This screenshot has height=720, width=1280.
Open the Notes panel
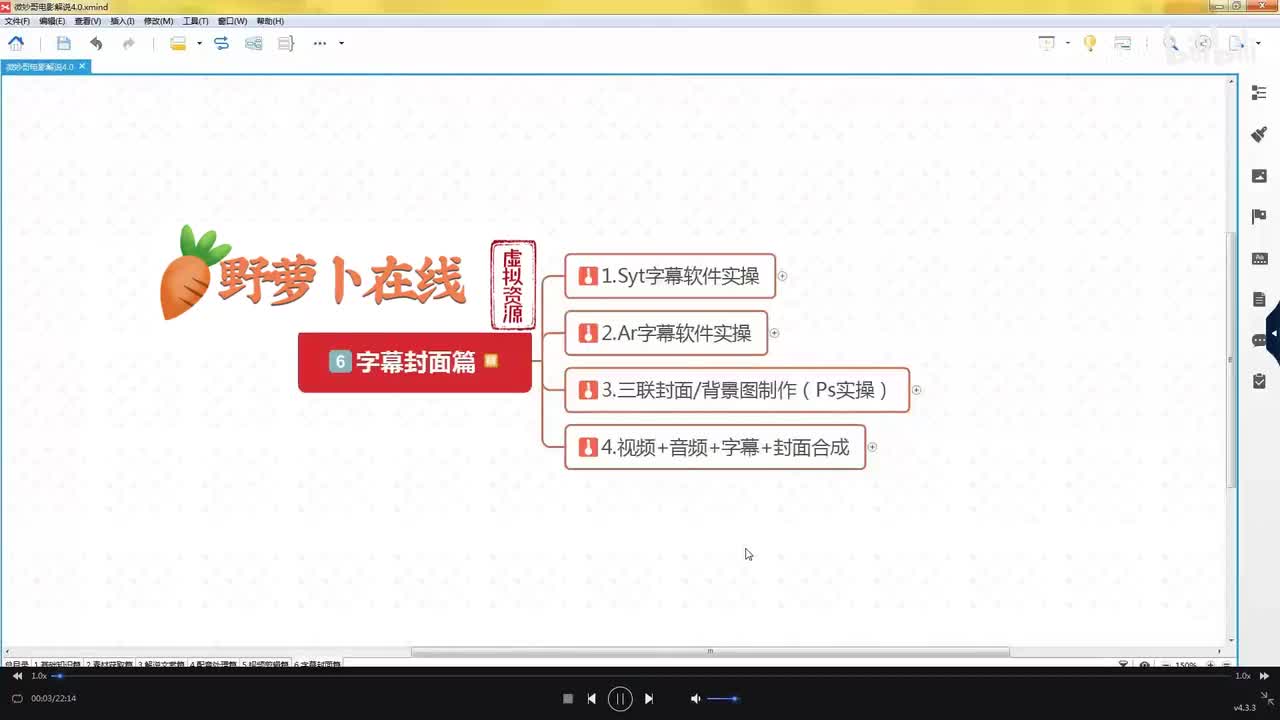pos(1259,299)
